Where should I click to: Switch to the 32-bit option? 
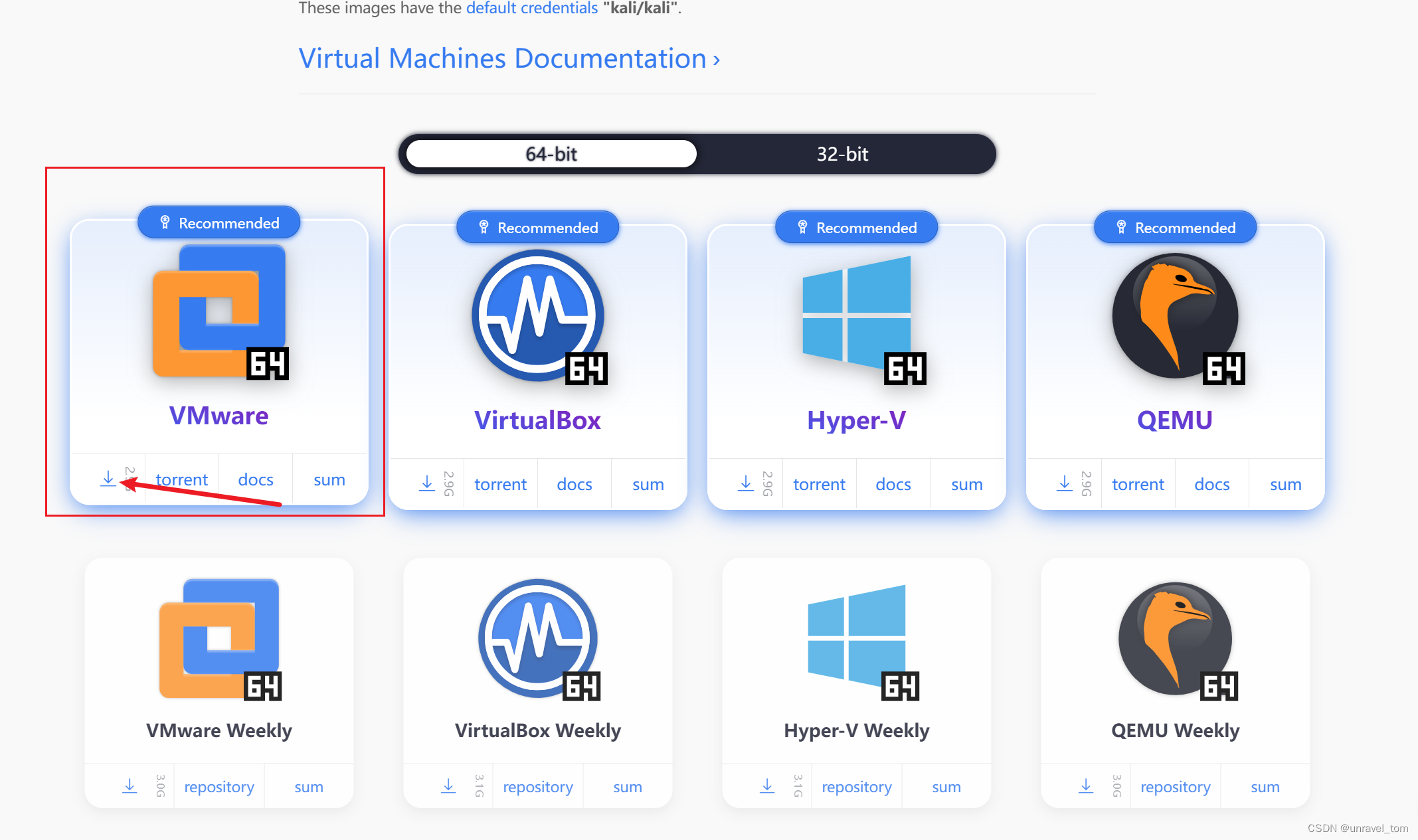tap(842, 154)
